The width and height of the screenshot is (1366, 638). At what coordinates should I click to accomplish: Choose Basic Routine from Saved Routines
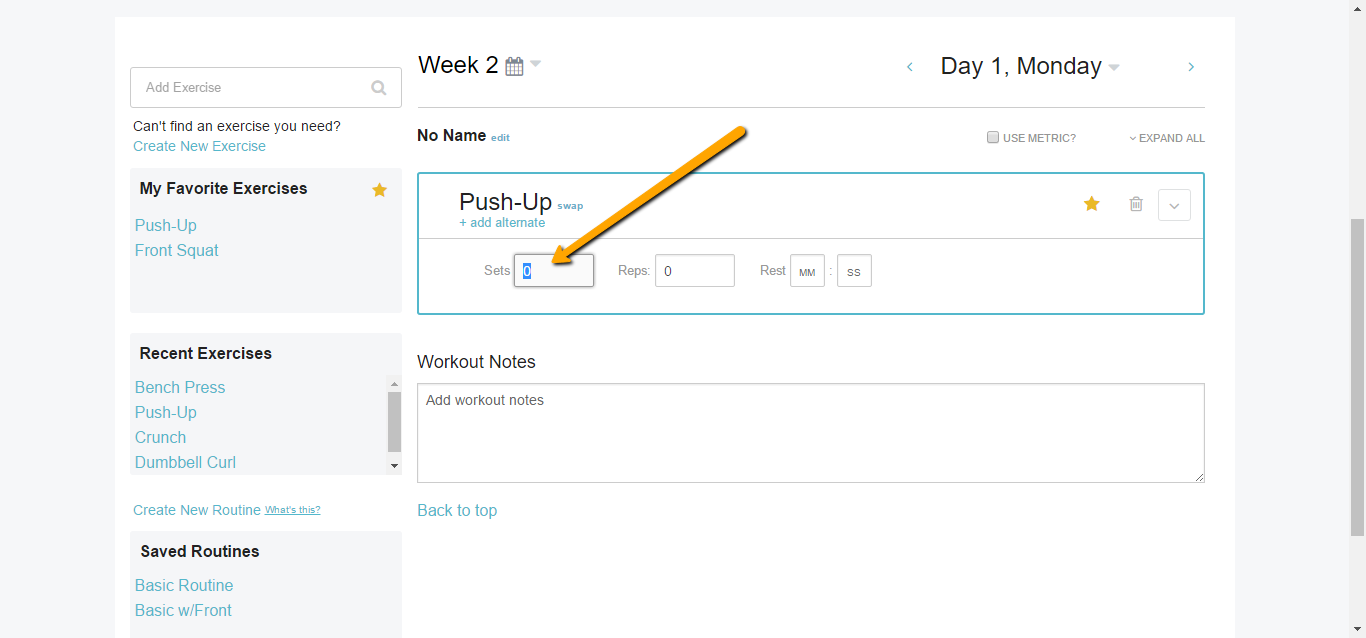[x=184, y=585]
